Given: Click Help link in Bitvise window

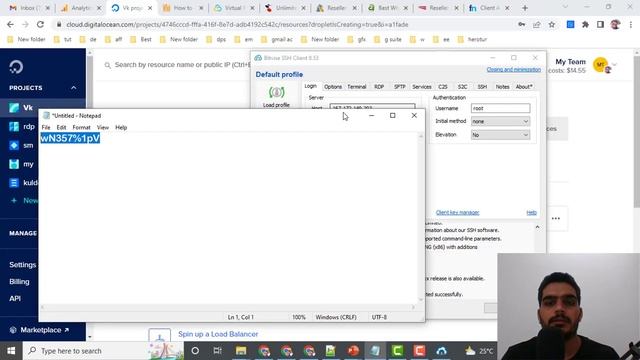Looking at the screenshot, I should tap(531, 212).
